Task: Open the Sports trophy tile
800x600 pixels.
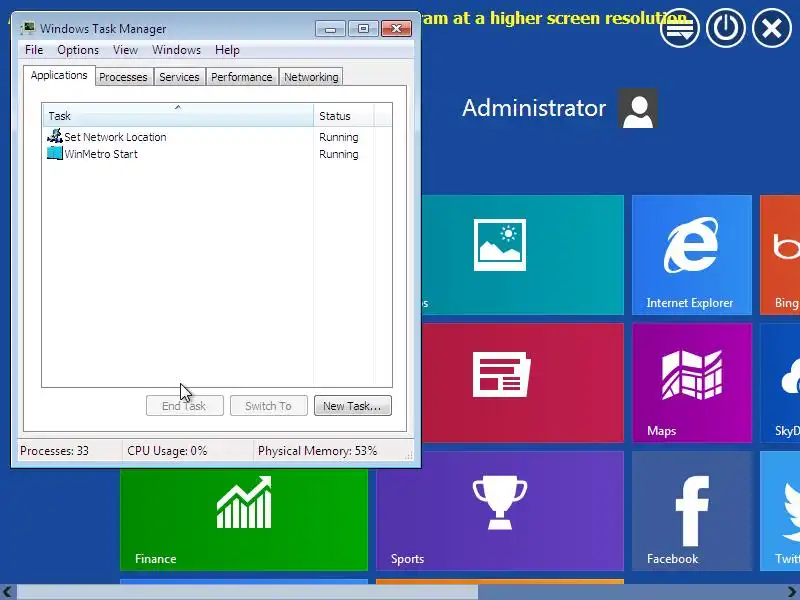Action: click(499, 511)
